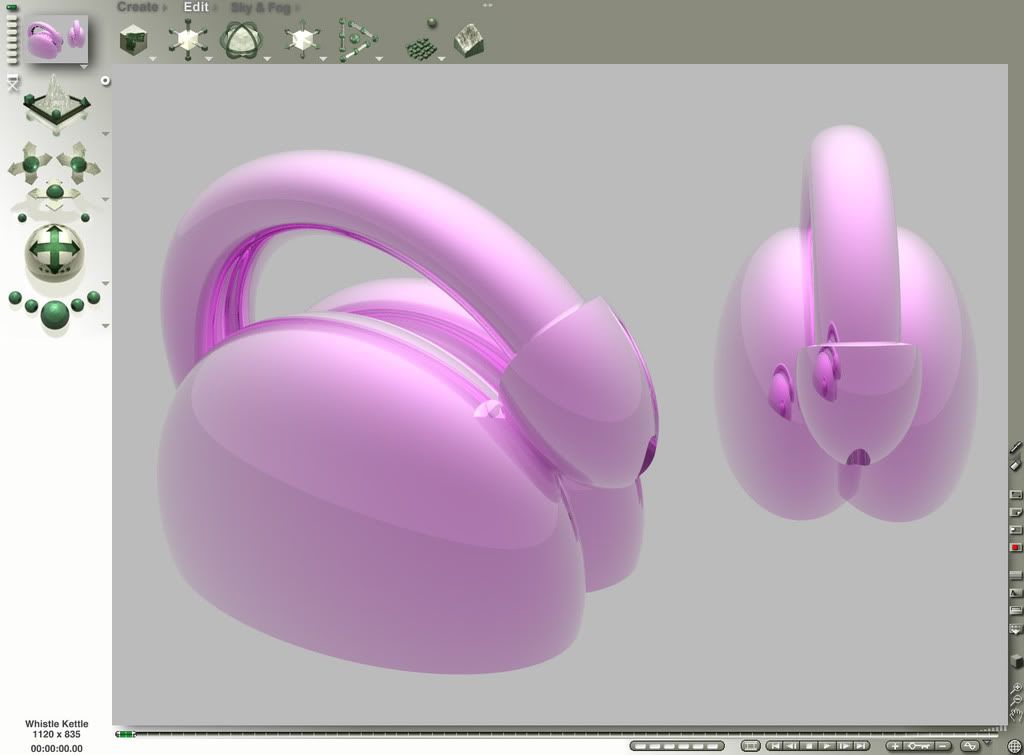Screen dimensions: 1024x755
Task: Expand the Randomize tool options triangle
Action: (441, 60)
